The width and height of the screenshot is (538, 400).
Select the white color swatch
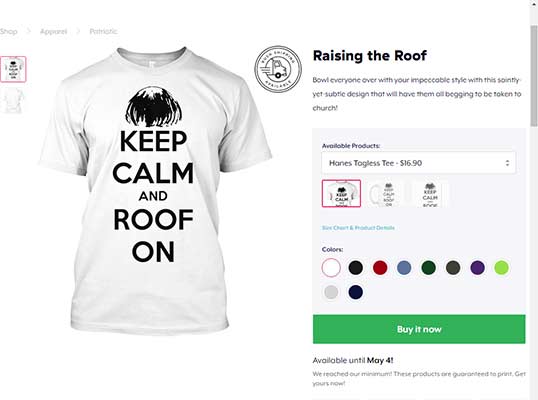(x=331, y=268)
